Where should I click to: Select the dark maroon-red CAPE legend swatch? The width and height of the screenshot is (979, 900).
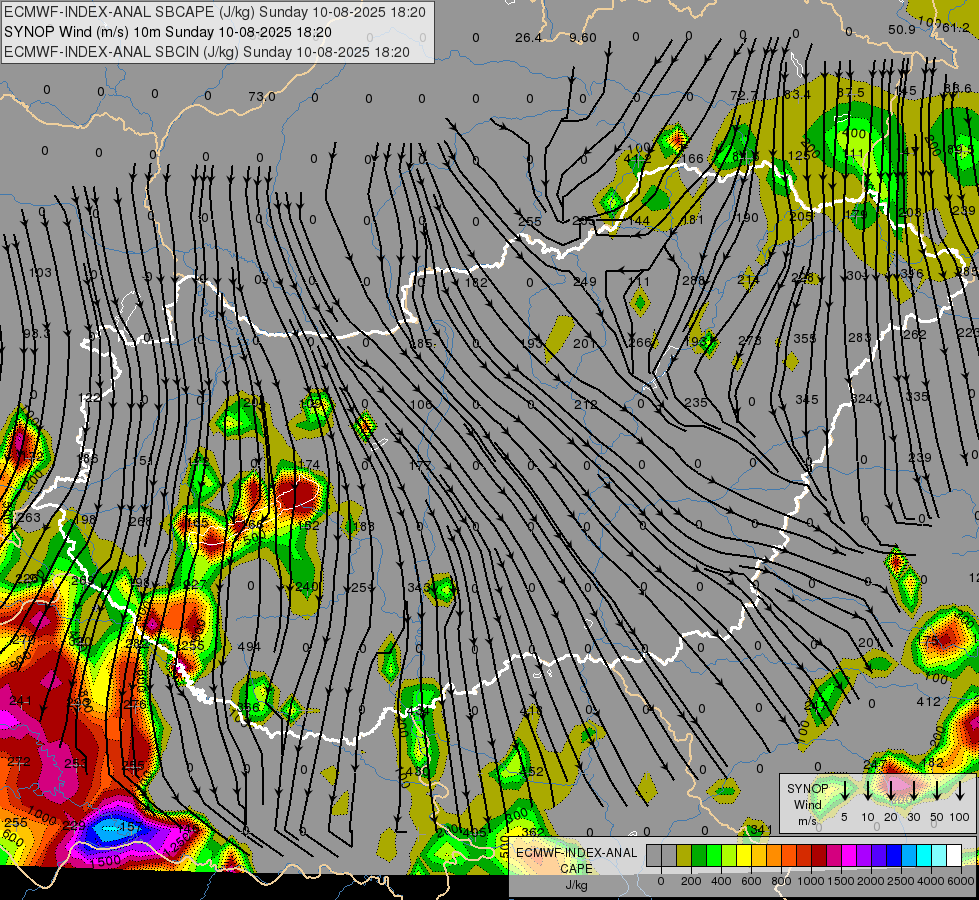point(819,856)
